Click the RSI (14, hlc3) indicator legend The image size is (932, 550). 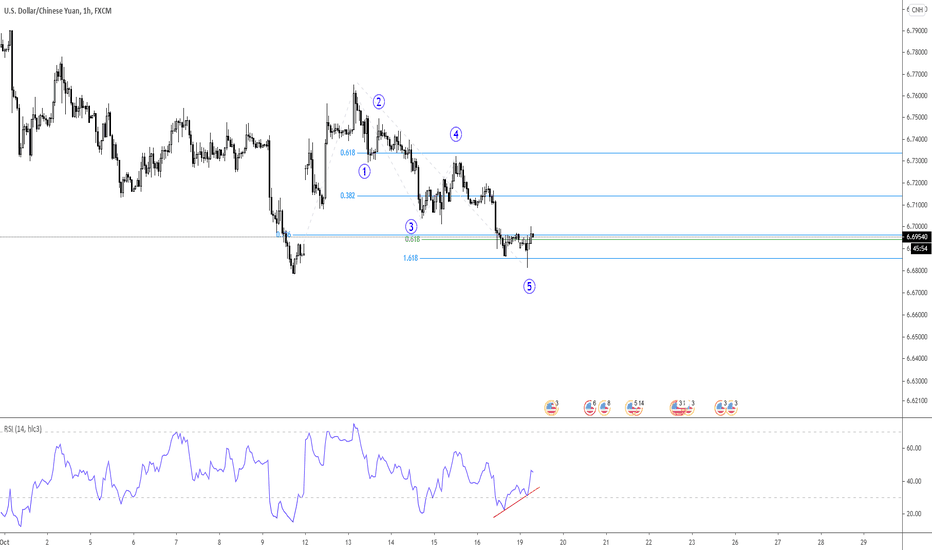(x=23, y=429)
